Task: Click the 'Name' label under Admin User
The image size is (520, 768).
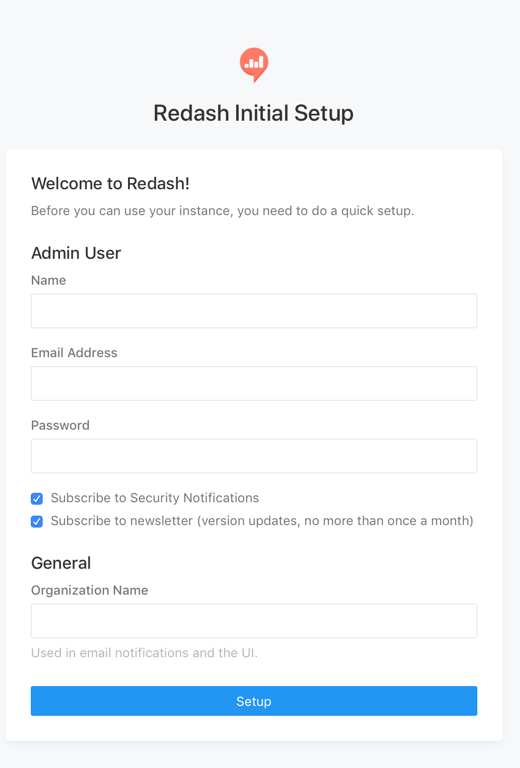Action: 48,280
